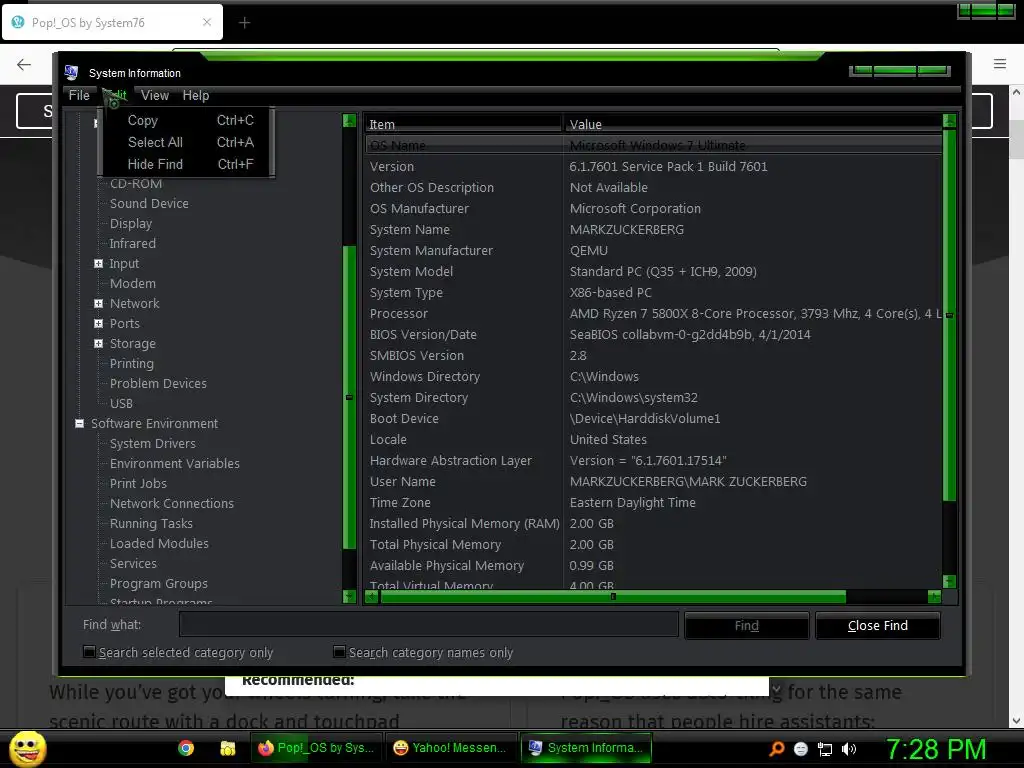Select Print Jobs in the tree
The width and height of the screenshot is (1024, 768).
point(138,483)
